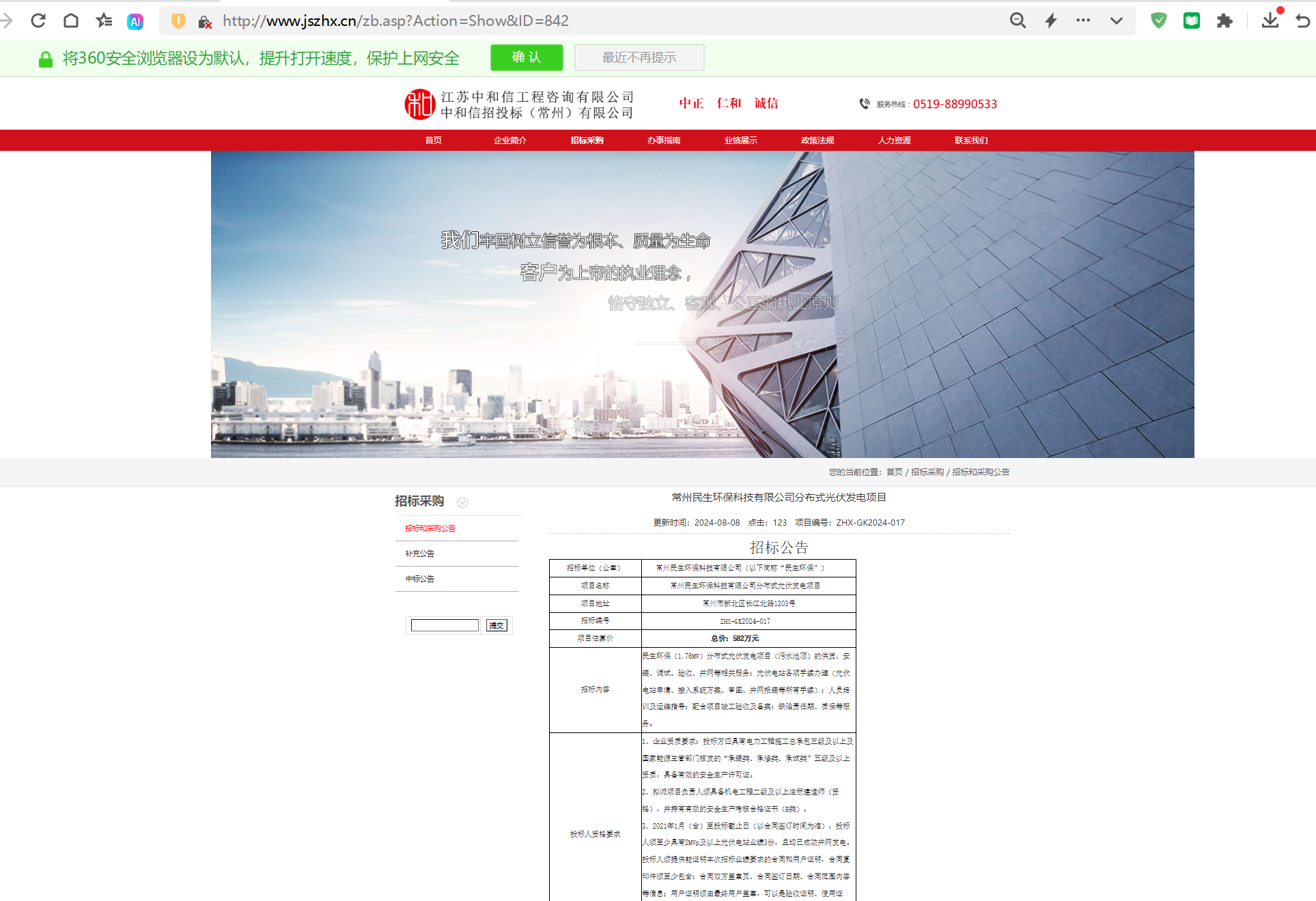
Task: Click the 首页 breadcrumb link
Action: (x=895, y=472)
